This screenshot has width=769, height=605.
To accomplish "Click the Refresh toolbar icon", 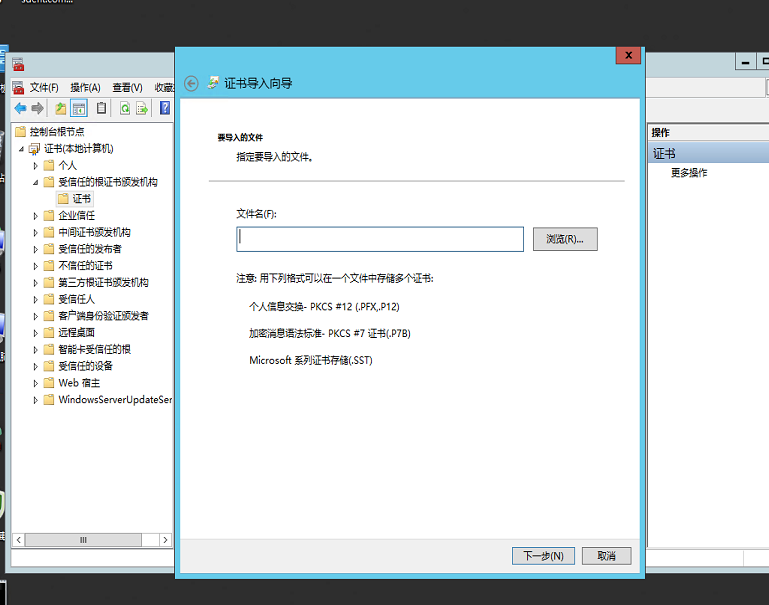I will (x=125, y=108).
